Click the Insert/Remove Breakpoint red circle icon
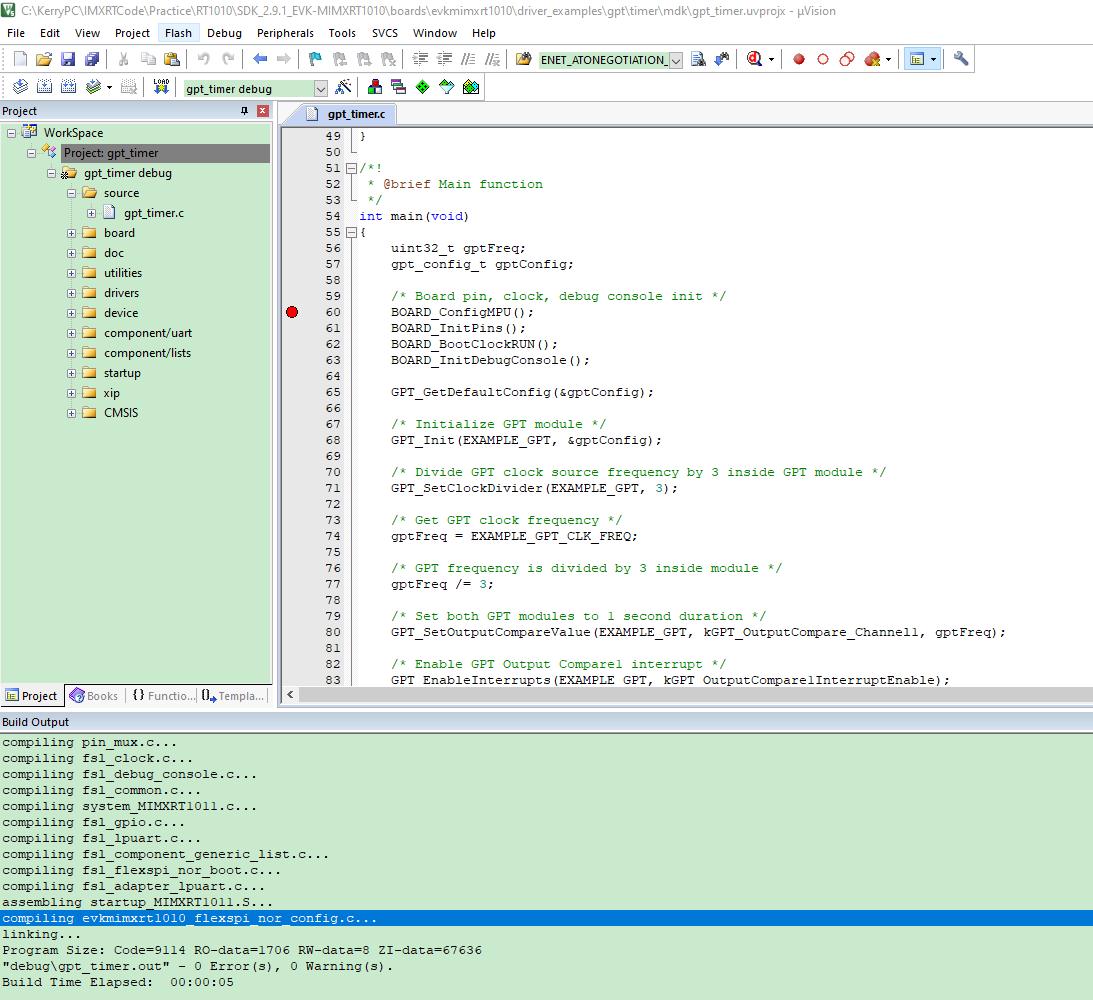 coord(799,59)
